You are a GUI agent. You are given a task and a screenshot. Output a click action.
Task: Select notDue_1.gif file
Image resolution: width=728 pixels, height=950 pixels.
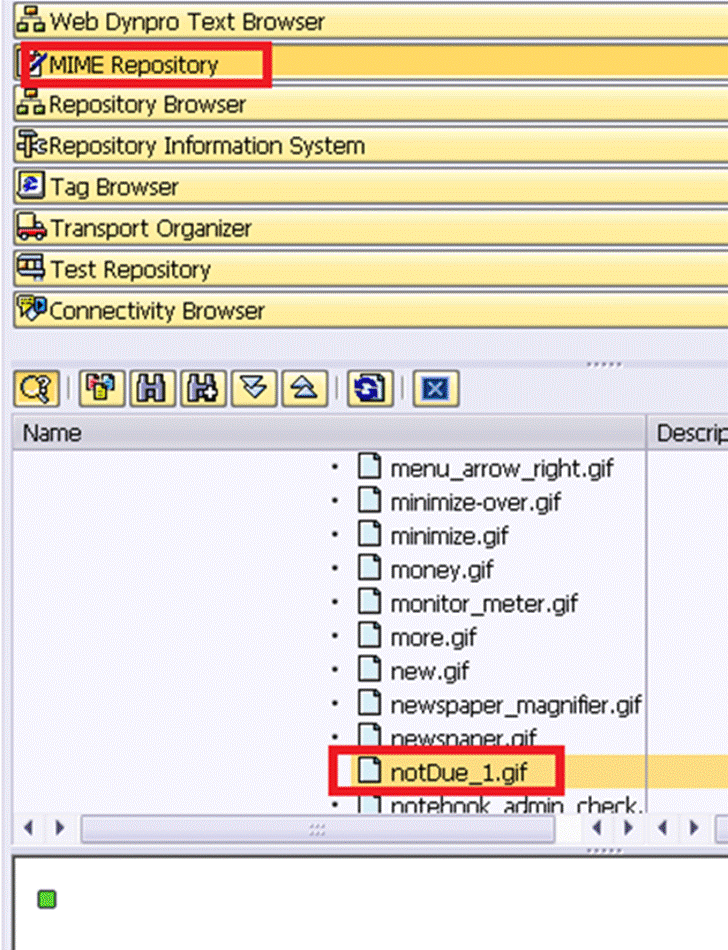pyautogui.click(x=458, y=772)
